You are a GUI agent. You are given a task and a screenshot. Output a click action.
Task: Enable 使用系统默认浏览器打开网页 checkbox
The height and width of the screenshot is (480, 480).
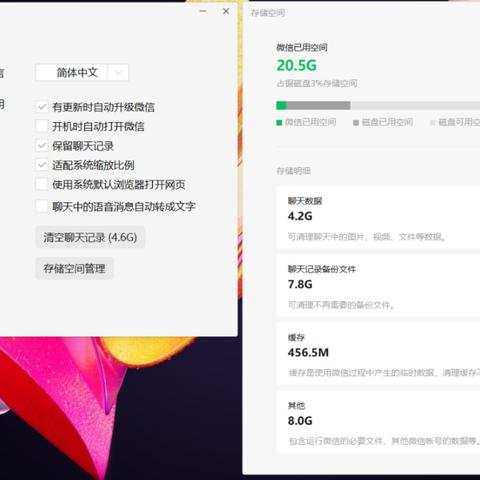click(x=42, y=184)
